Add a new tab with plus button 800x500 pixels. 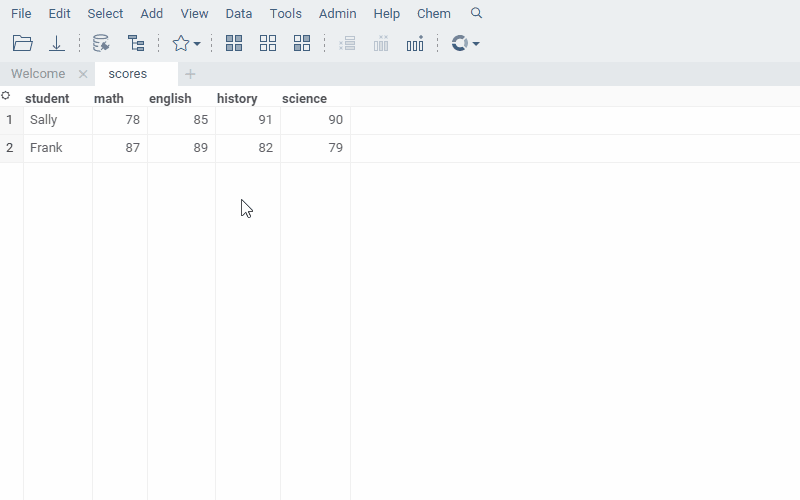tap(190, 74)
